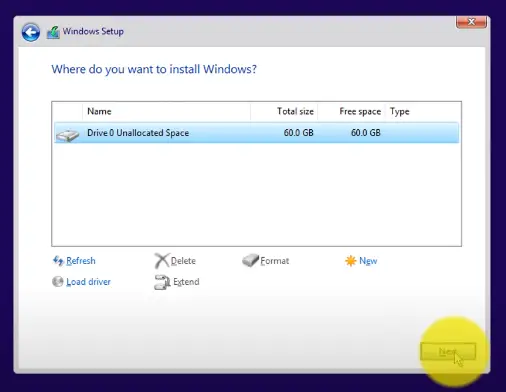
Task: Click the Name column header
Action: (166, 111)
